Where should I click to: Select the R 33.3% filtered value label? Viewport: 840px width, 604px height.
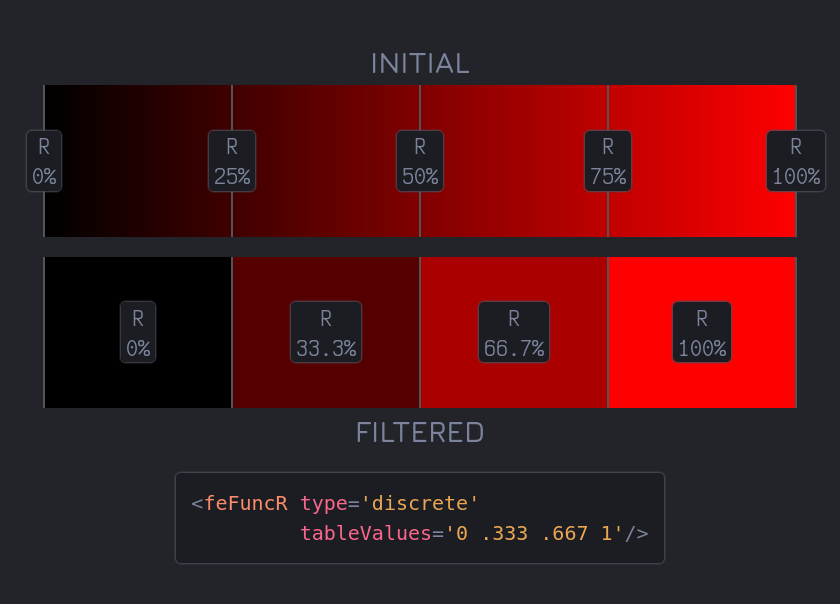(x=325, y=332)
